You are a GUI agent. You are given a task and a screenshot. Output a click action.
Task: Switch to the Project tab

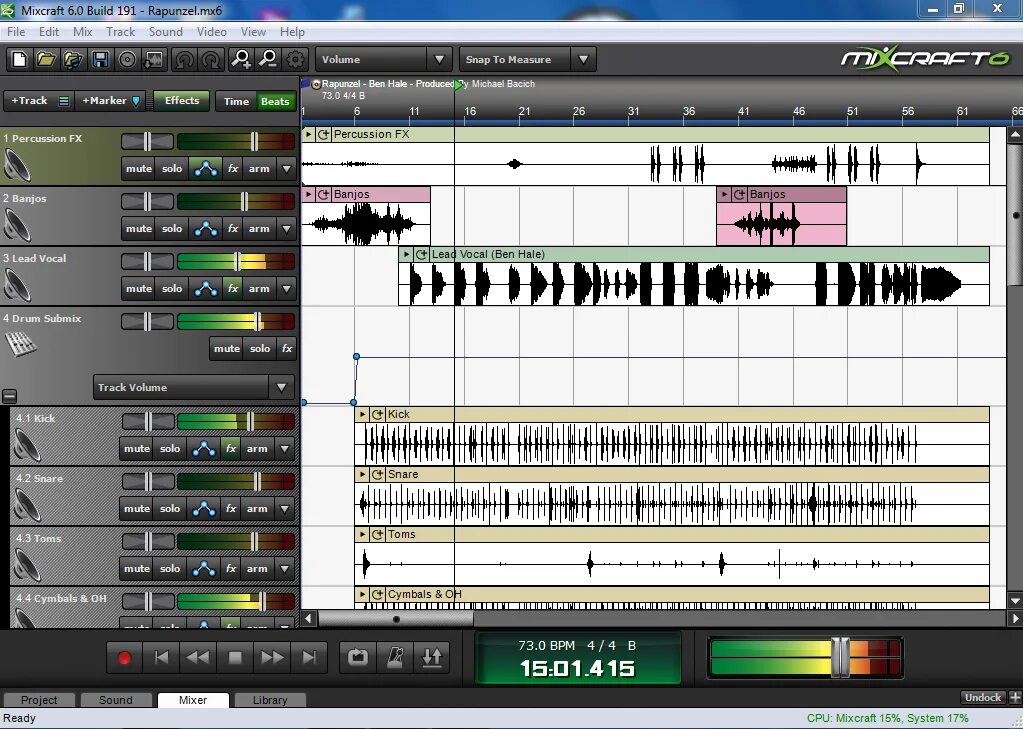[39, 700]
